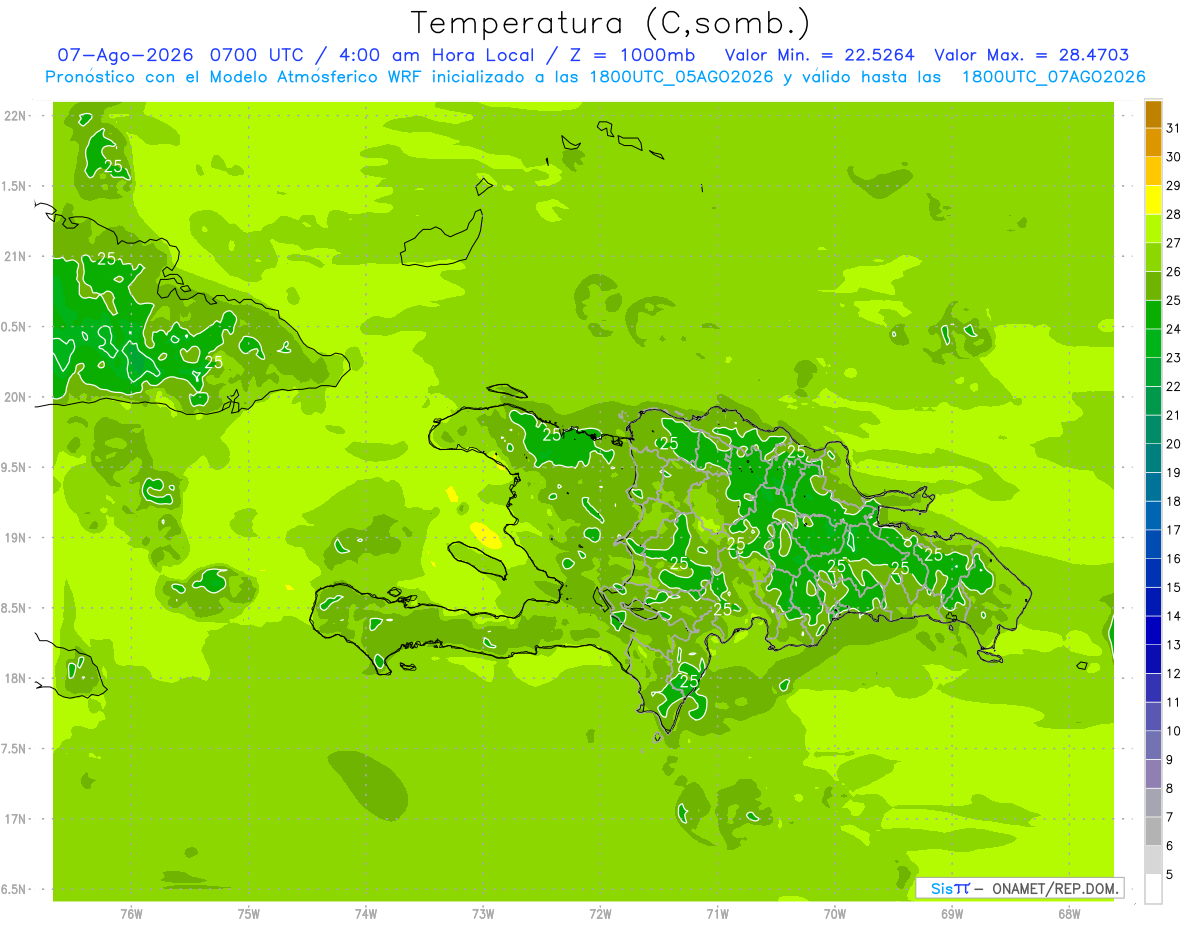
Task: Click the Valor Max. = 28.4703 text
Action: point(1031,56)
